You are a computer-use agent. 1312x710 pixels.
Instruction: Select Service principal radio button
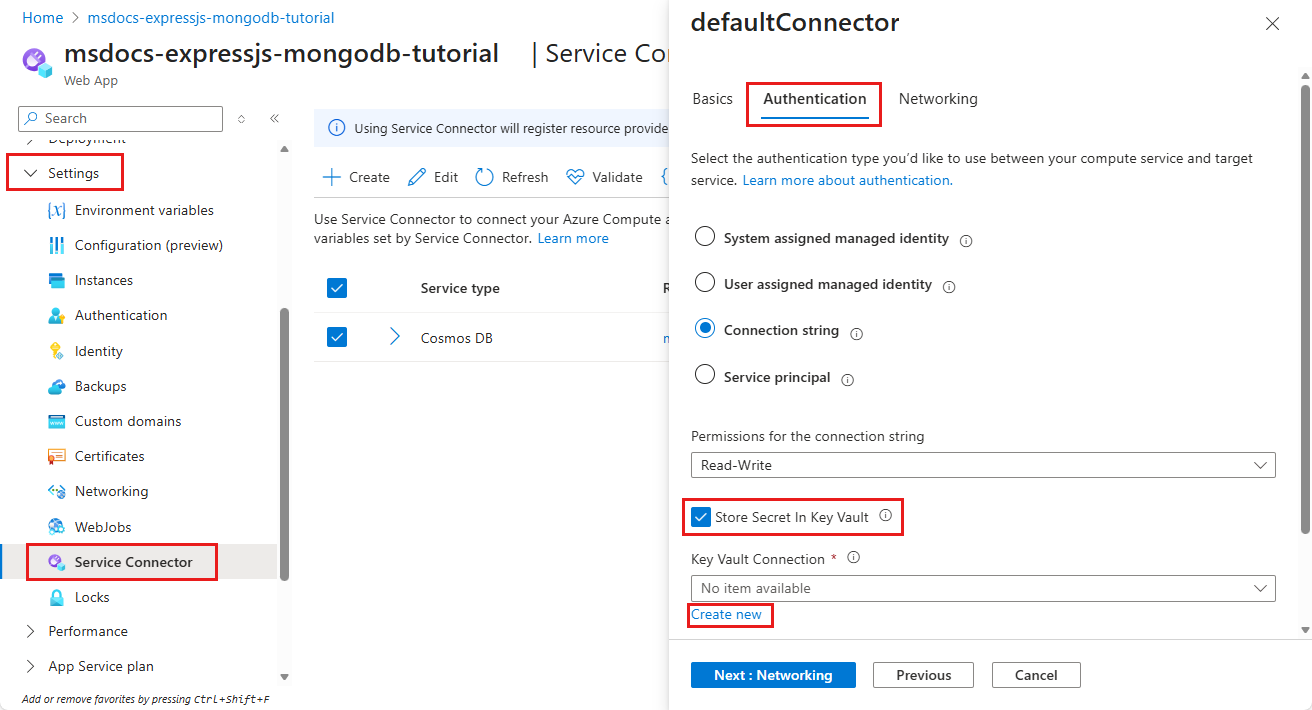(x=705, y=375)
